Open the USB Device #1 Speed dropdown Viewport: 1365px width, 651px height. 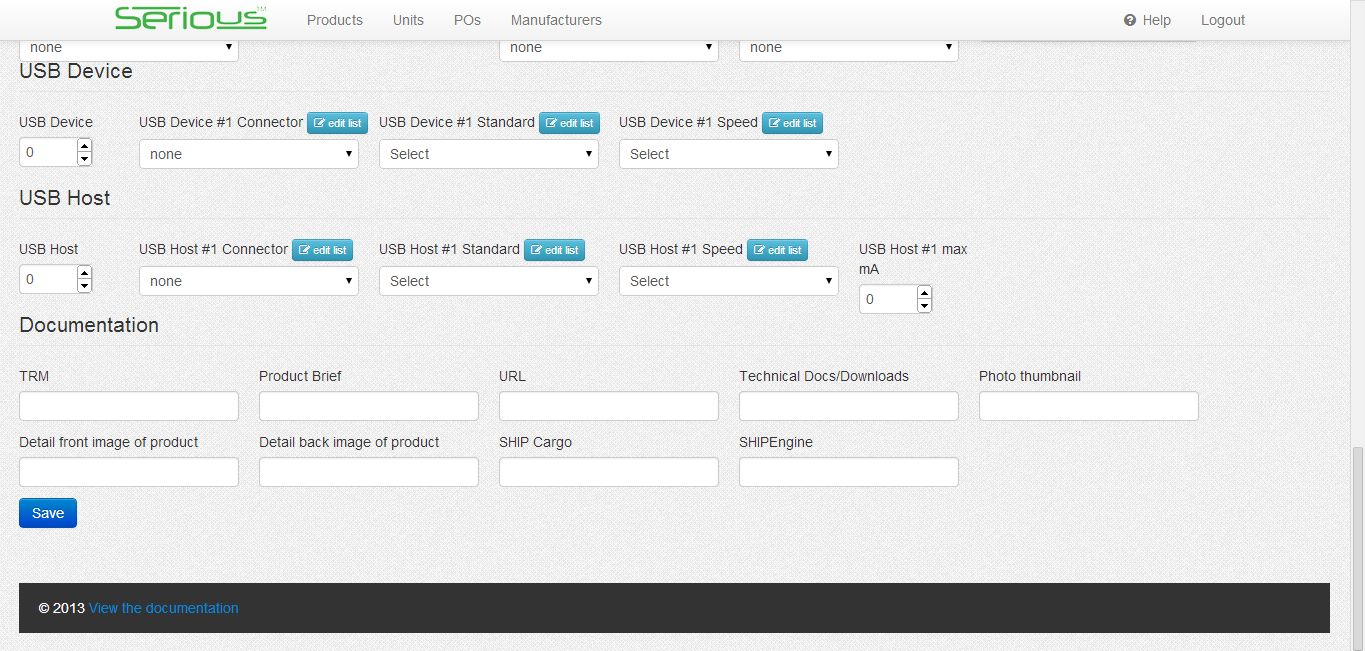[x=728, y=154]
